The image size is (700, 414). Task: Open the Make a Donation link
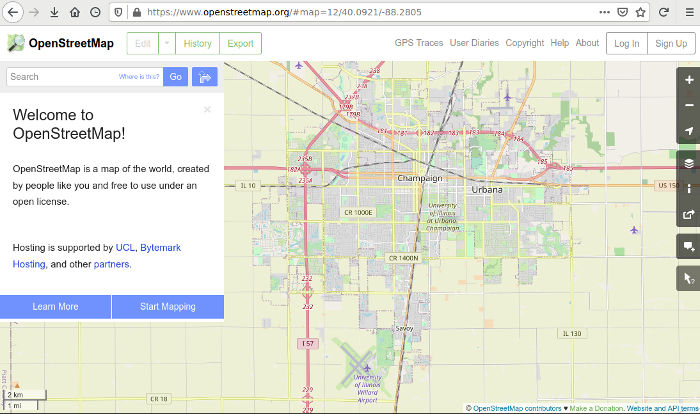[596, 408]
